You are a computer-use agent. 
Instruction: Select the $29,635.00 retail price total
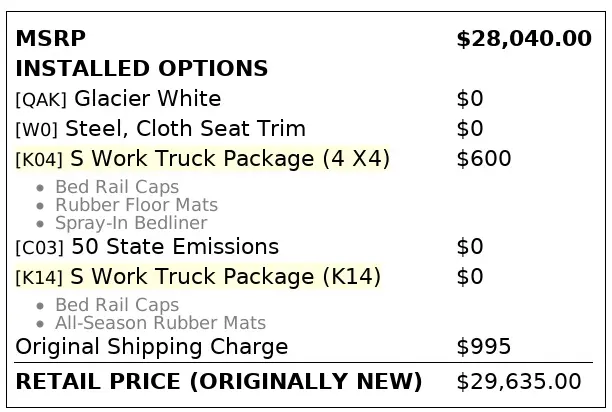(x=518, y=382)
